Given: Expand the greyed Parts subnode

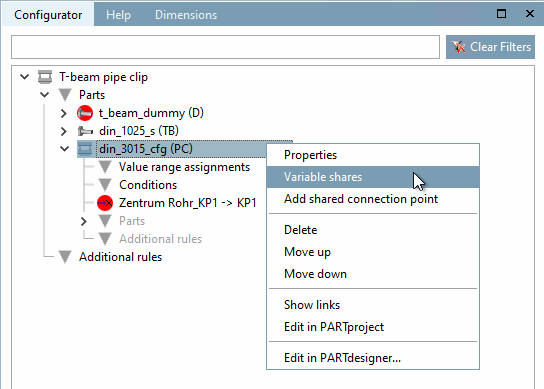Looking at the screenshot, I should [x=84, y=221].
